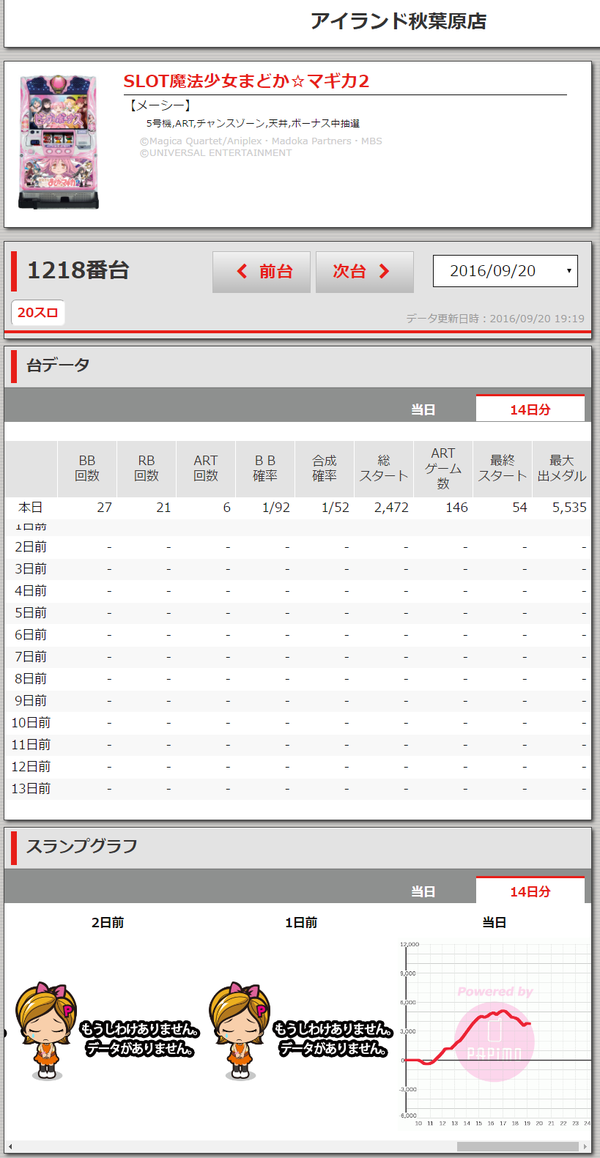Click the 台データ section heading
The height and width of the screenshot is (1158, 600).
58,365
